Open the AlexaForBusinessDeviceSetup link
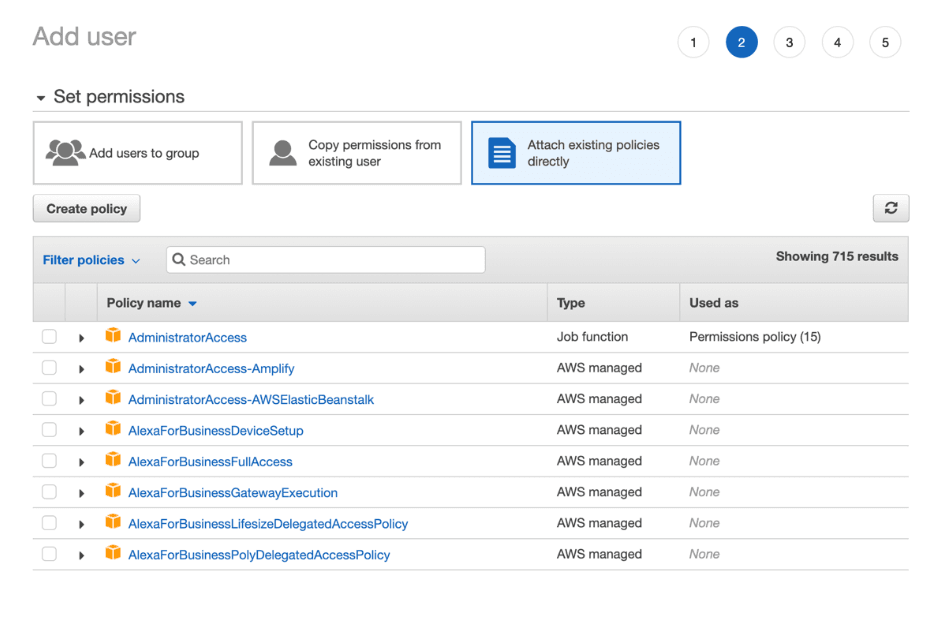The width and height of the screenshot is (947, 622). coord(216,431)
